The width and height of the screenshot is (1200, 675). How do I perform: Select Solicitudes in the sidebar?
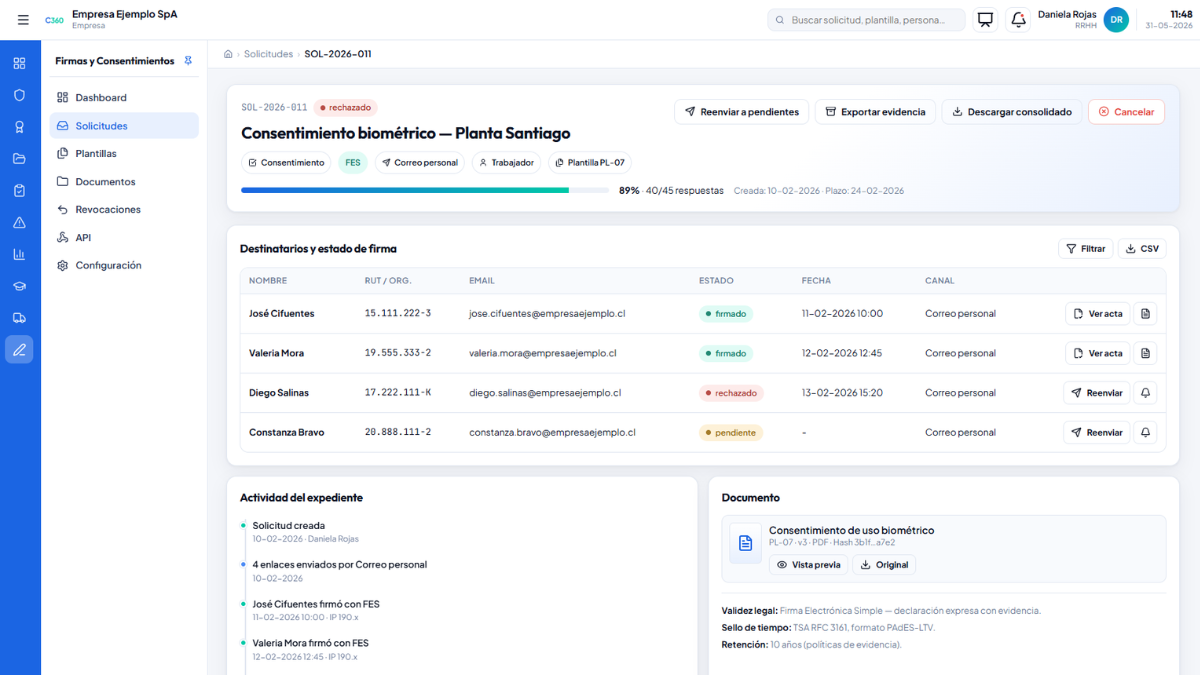pos(124,126)
